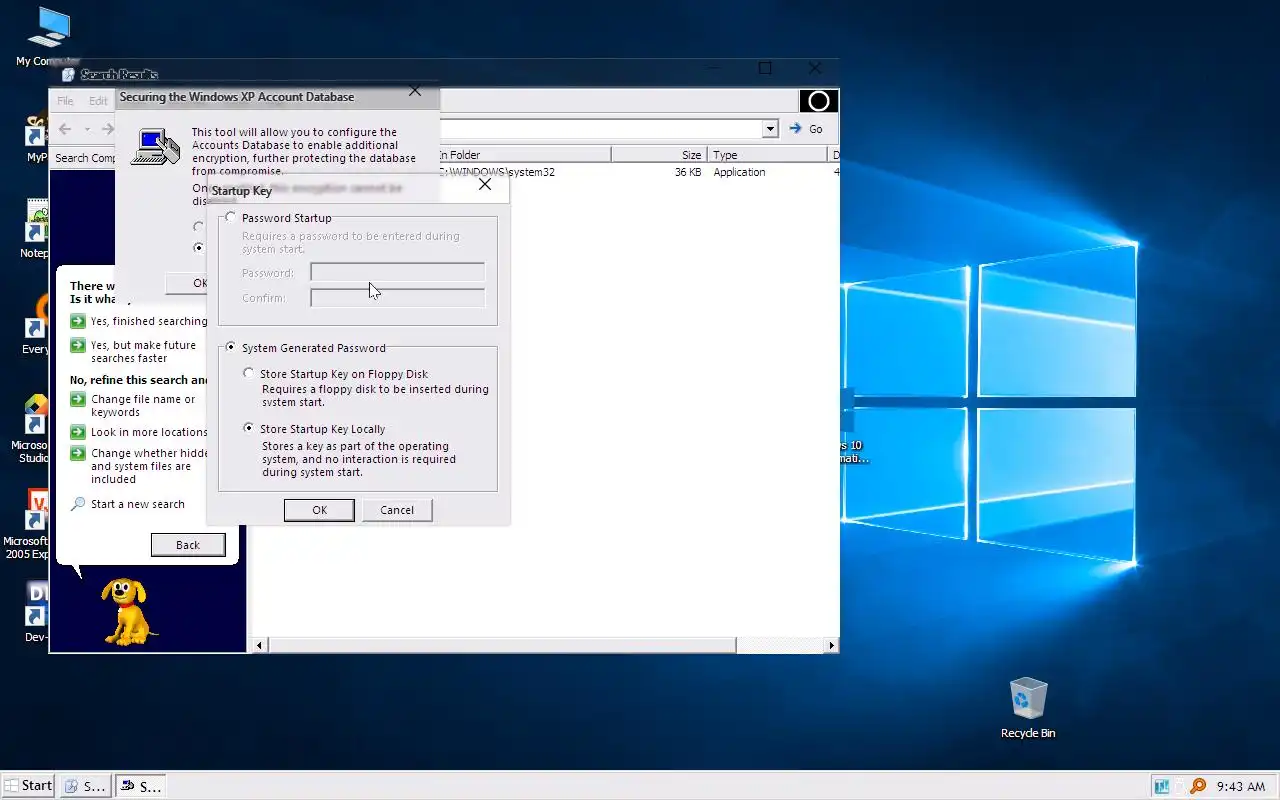
Task: Select the Password Startup radio button
Action: click(x=232, y=218)
